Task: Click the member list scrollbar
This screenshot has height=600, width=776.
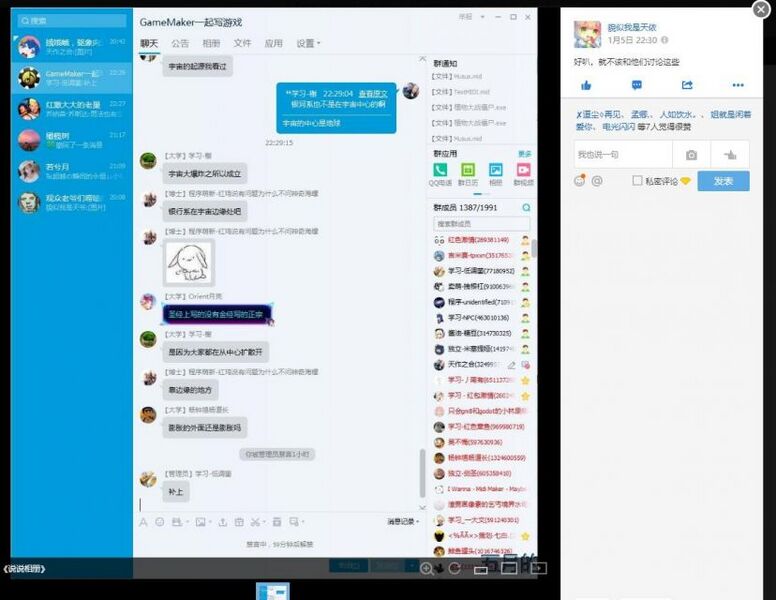Action: click(534, 249)
